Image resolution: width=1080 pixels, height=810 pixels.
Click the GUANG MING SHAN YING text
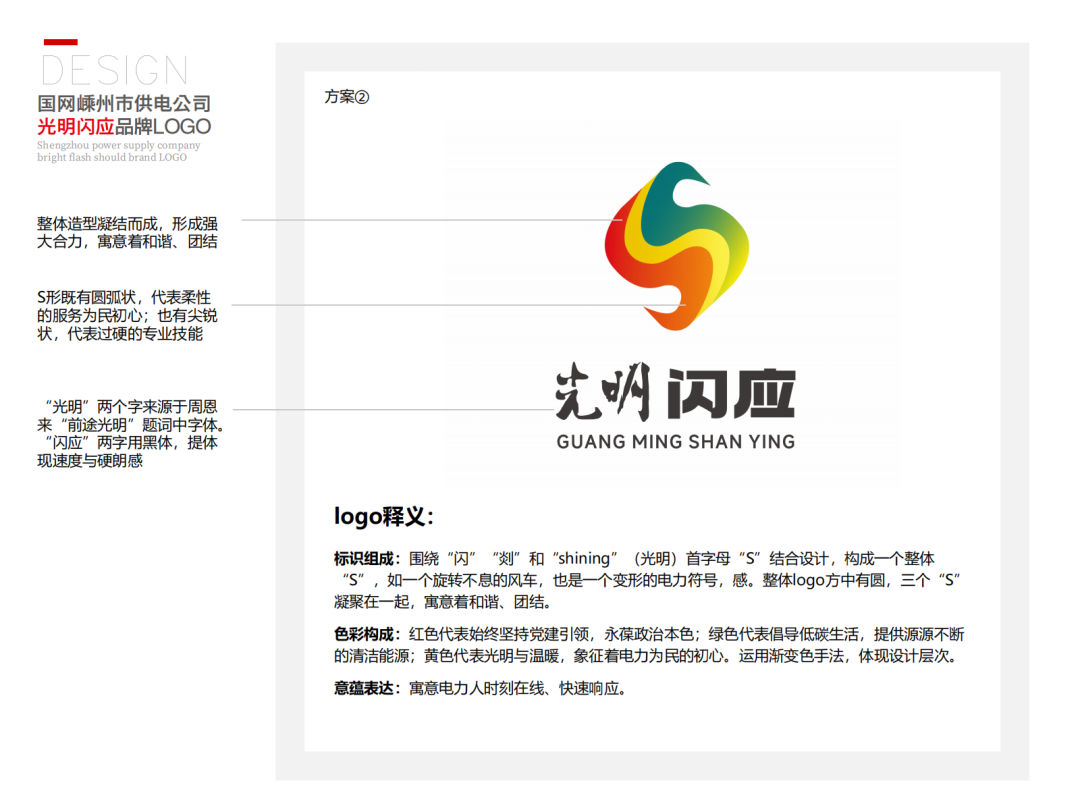(675, 441)
